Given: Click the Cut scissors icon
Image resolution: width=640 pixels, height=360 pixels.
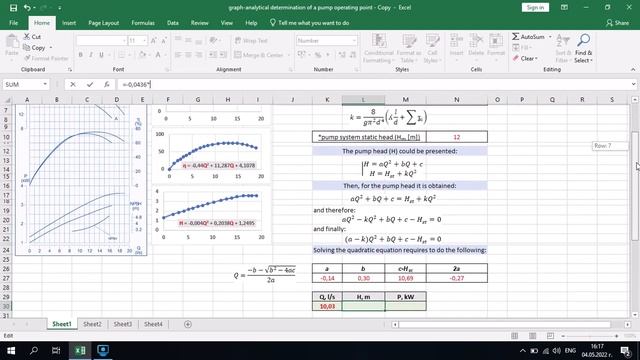Looking at the screenshot, I should point(27,36).
